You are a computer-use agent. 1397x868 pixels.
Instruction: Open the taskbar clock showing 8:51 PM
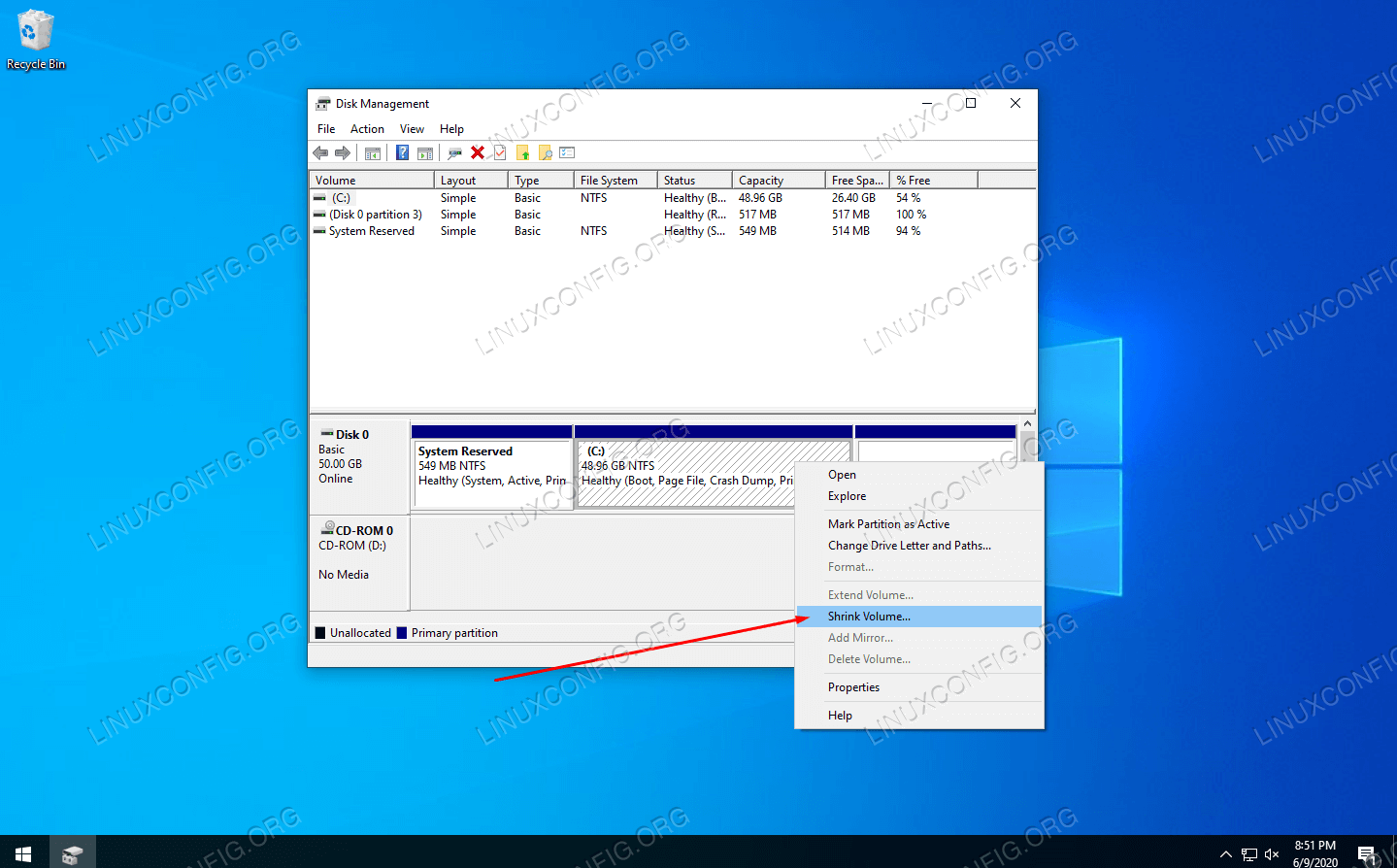click(1315, 853)
